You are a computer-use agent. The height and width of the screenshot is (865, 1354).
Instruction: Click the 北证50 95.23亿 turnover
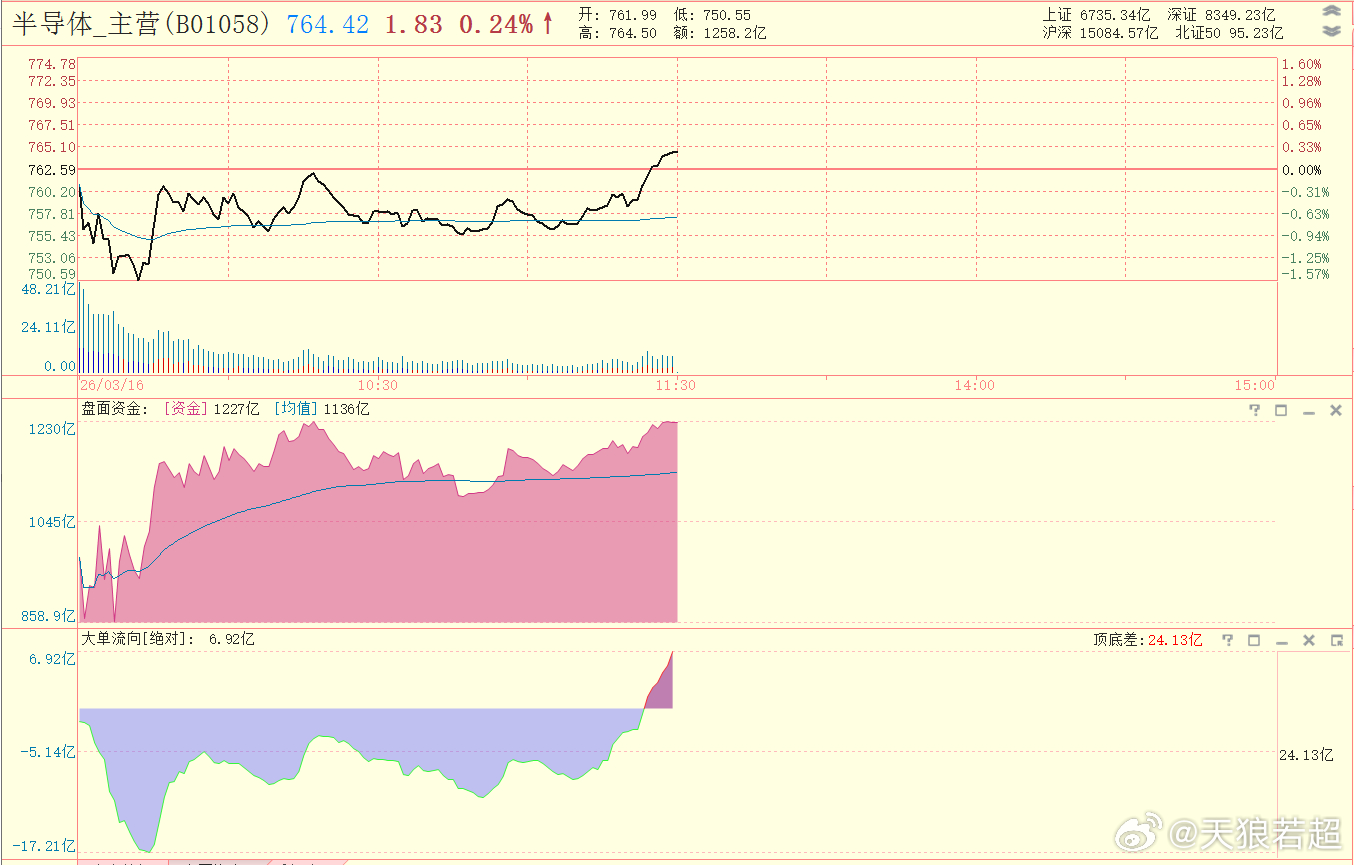1229,33
